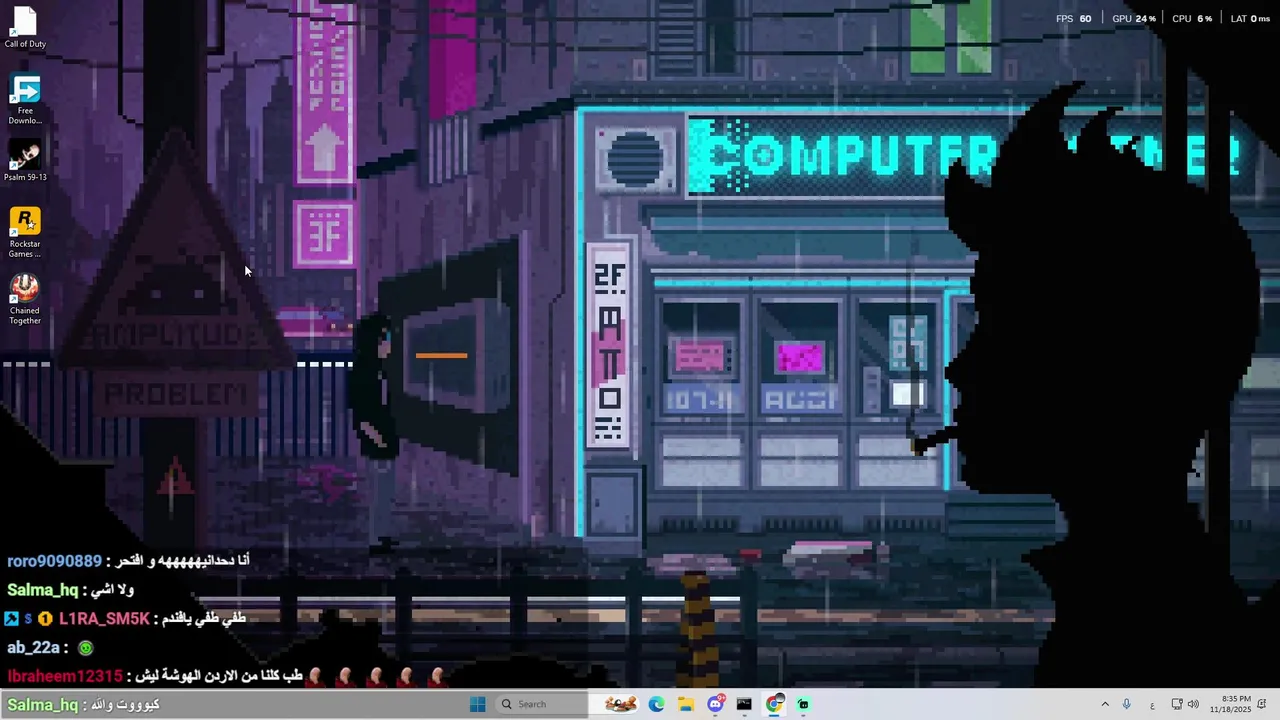This screenshot has width=1280, height=720.
Task: Launch the Chained Together shortcut
Action: point(24,299)
